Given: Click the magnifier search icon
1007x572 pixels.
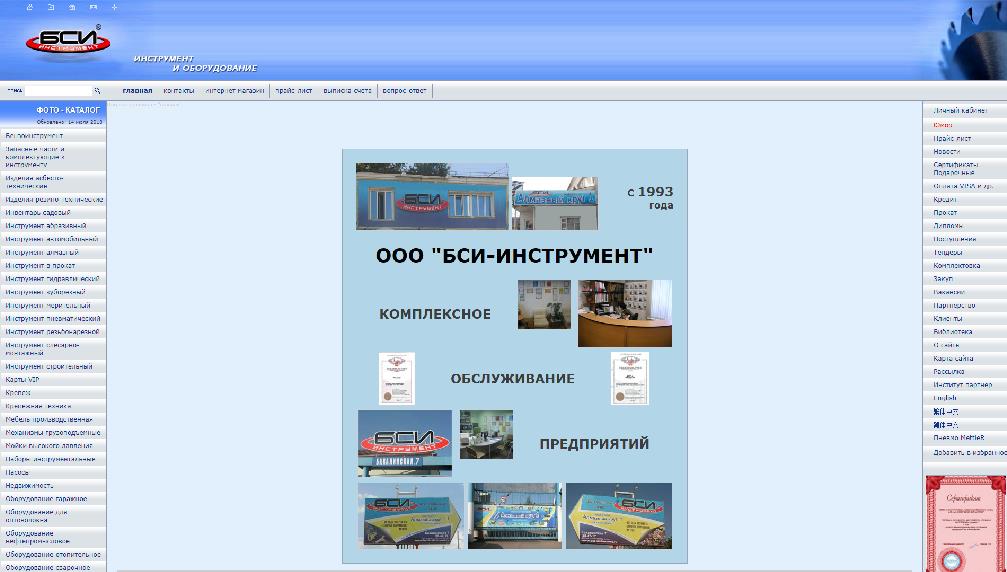Looking at the screenshot, I should [x=98, y=91].
